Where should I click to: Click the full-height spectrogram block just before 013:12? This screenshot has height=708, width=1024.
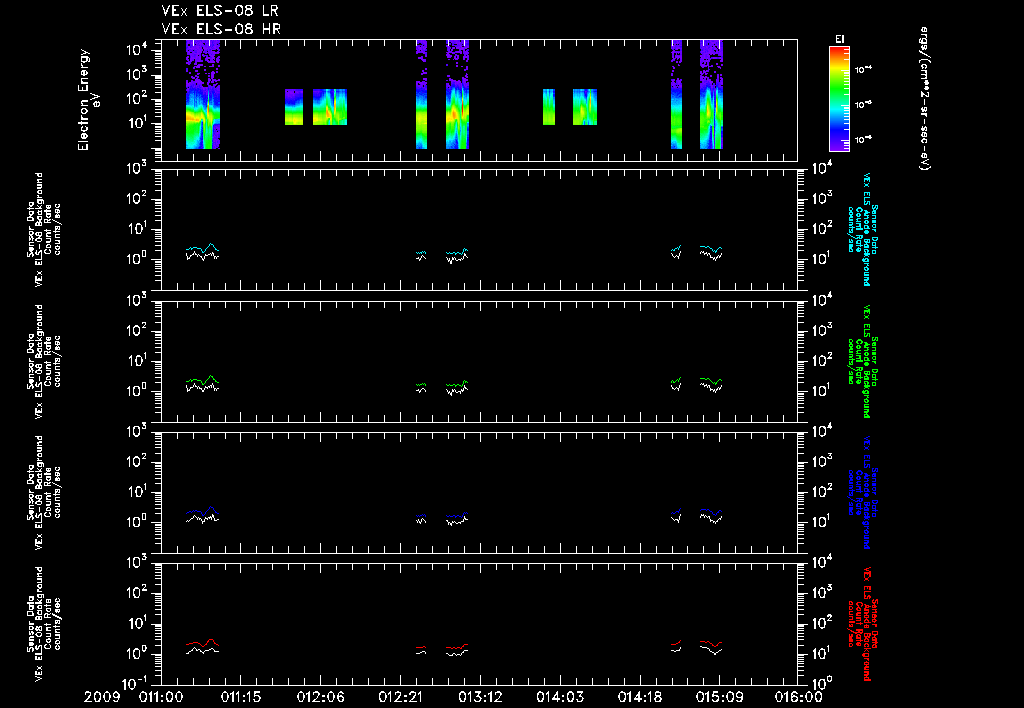click(x=457, y=95)
